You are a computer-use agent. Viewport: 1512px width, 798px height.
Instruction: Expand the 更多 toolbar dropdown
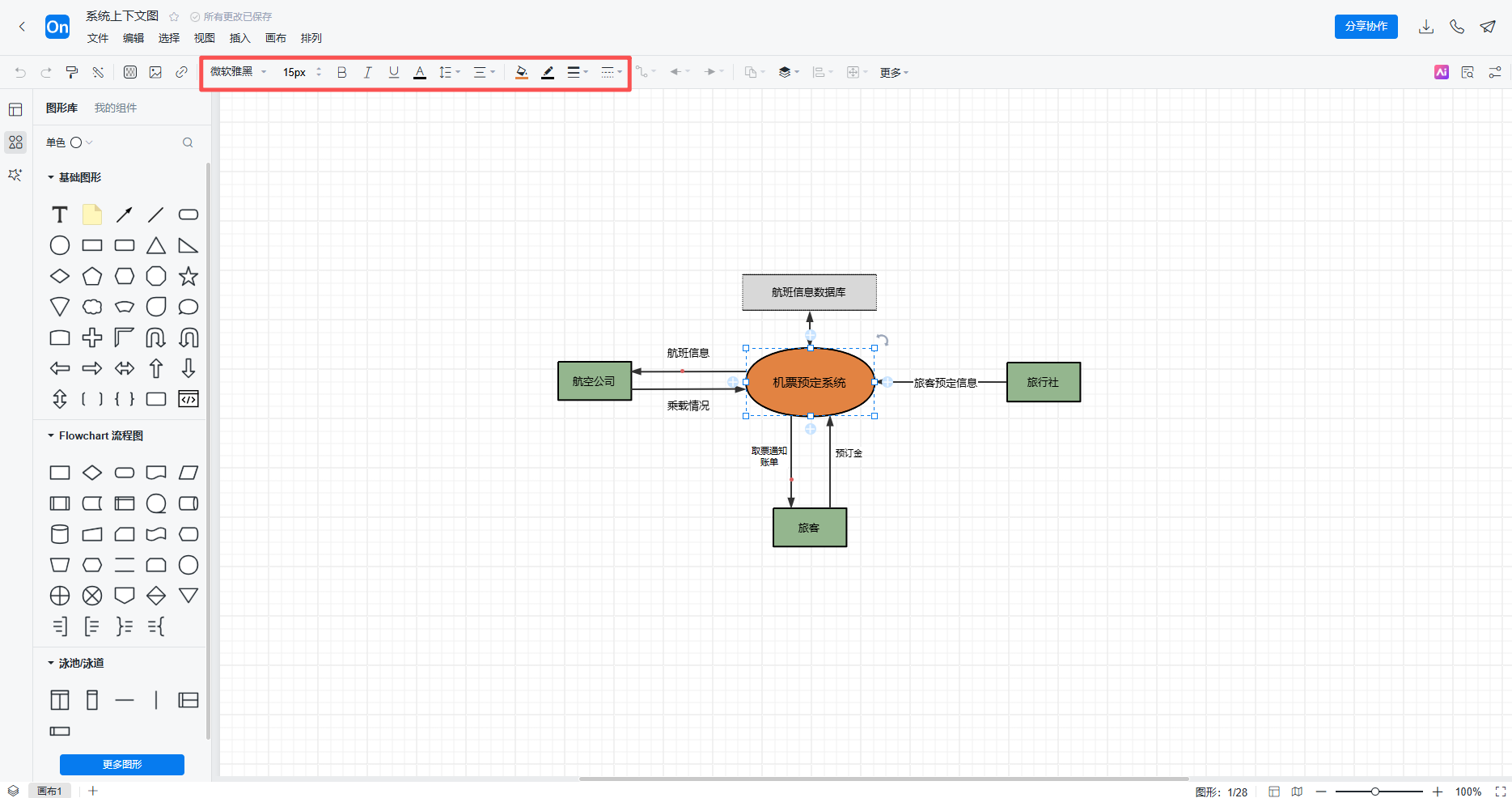[894, 72]
